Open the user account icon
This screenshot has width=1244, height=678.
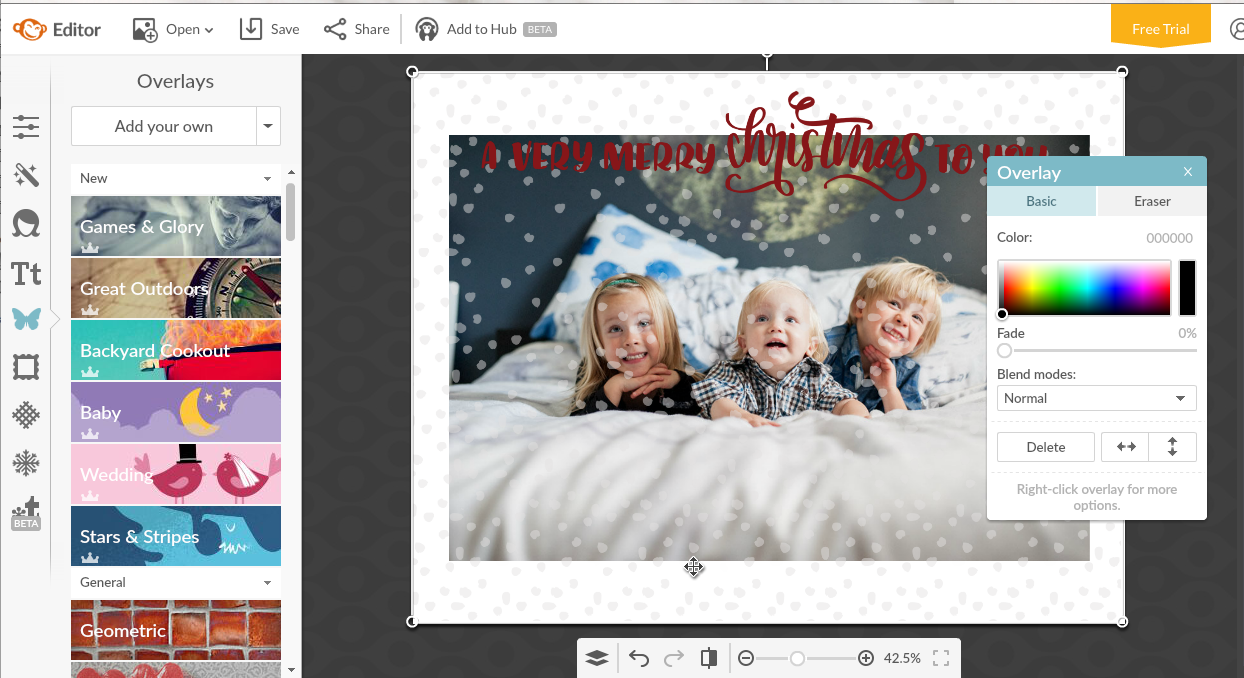(x=1237, y=29)
